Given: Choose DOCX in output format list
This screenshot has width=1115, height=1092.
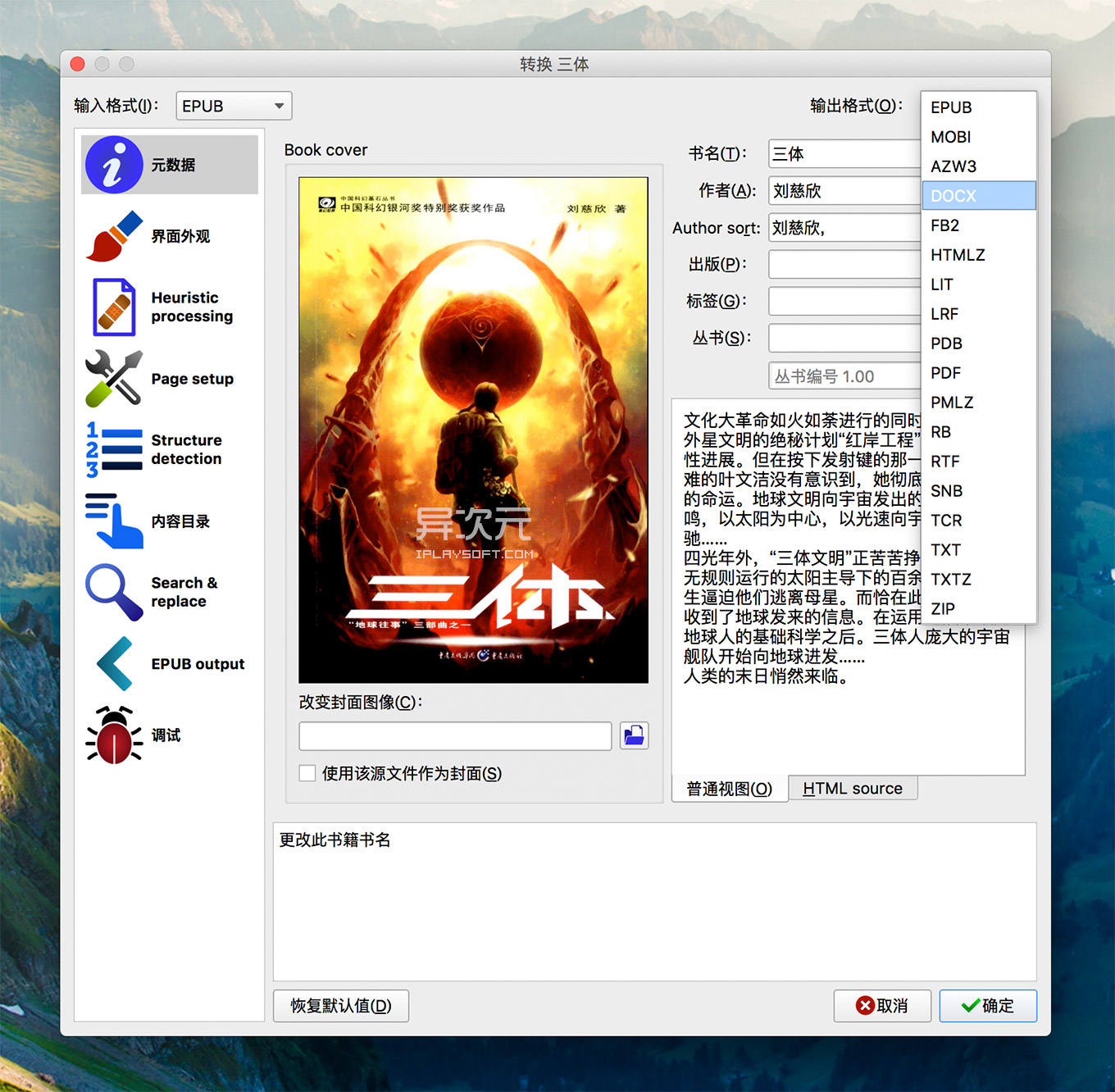Looking at the screenshot, I should 979,196.
